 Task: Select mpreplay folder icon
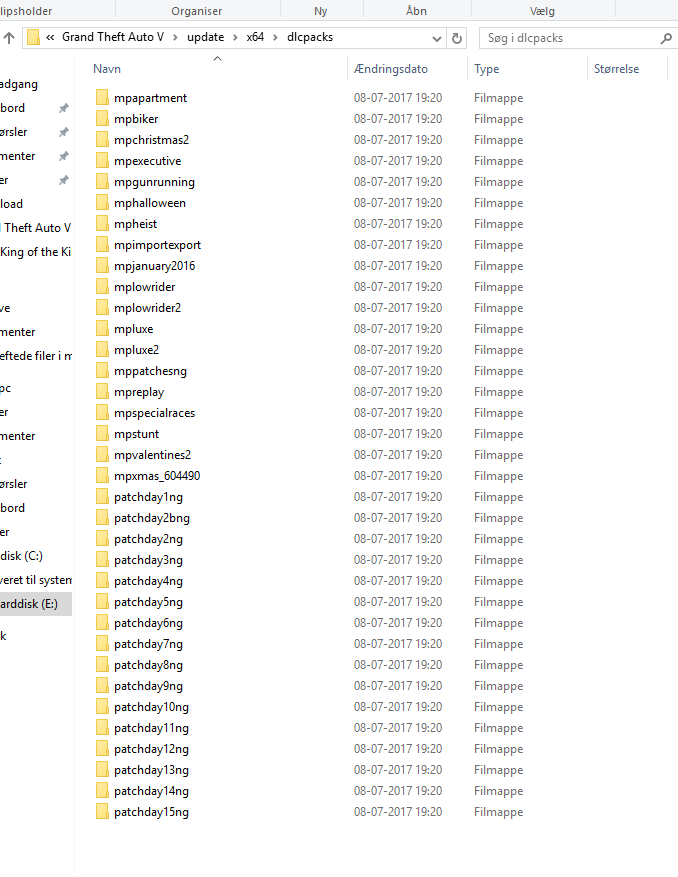102,392
